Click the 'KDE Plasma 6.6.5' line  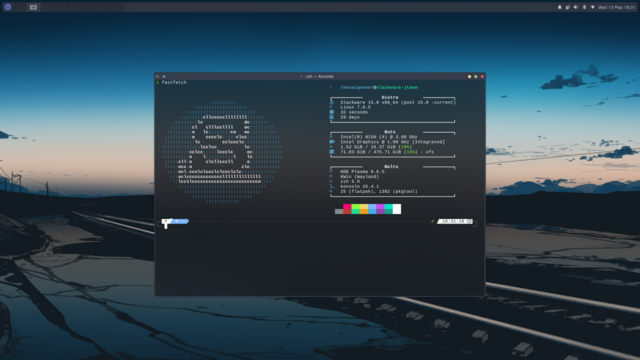tap(362, 171)
